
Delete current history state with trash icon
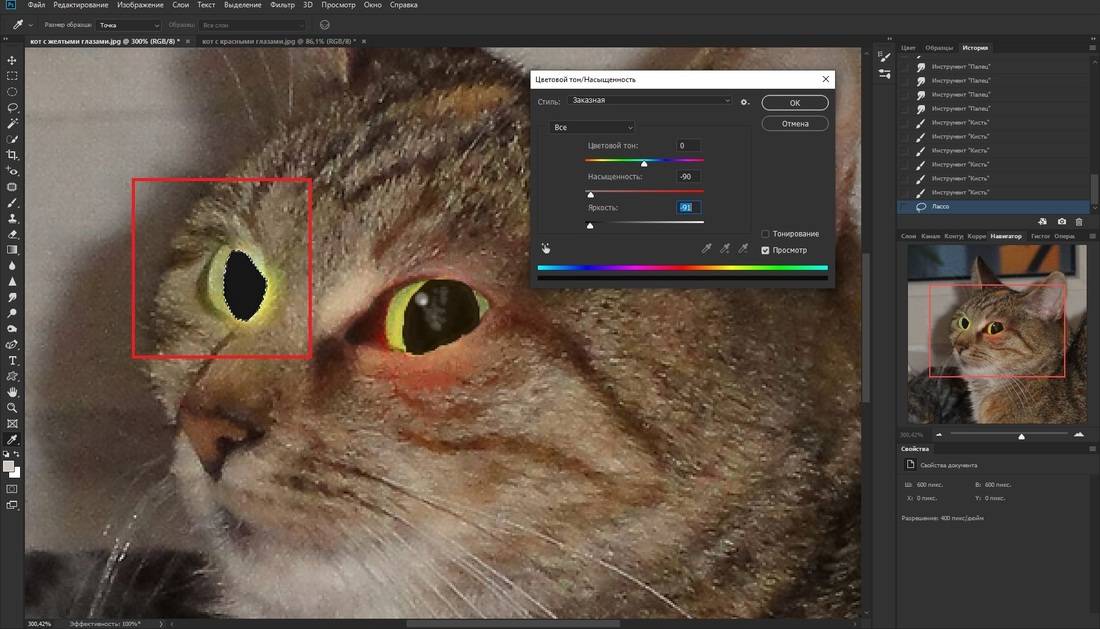click(1078, 221)
